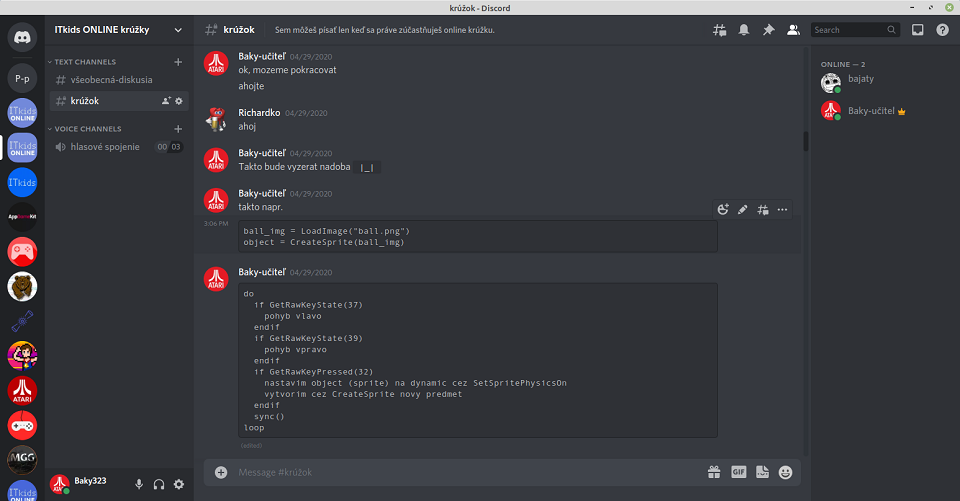The width and height of the screenshot is (960, 501).
Task: Toggle headphones deafen
Action: pyautogui.click(x=159, y=484)
